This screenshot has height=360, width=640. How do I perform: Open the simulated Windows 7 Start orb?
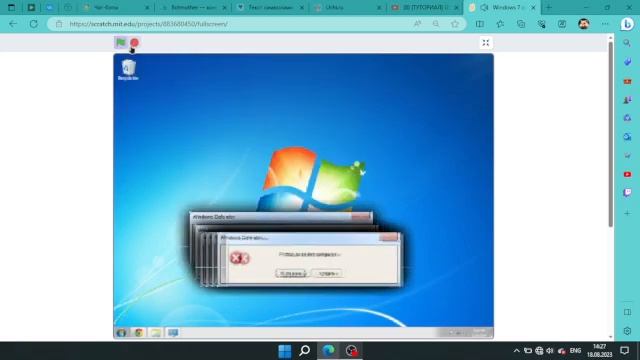[x=121, y=333]
